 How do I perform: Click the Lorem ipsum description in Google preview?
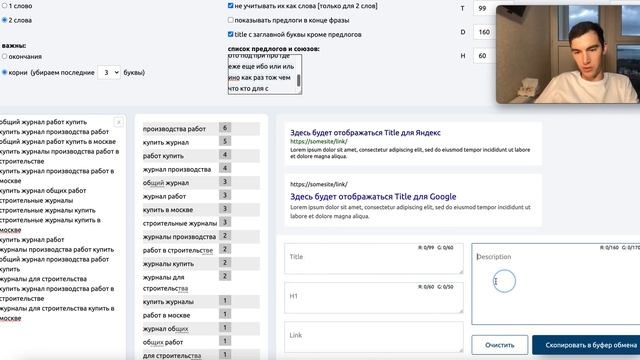(x=410, y=211)
